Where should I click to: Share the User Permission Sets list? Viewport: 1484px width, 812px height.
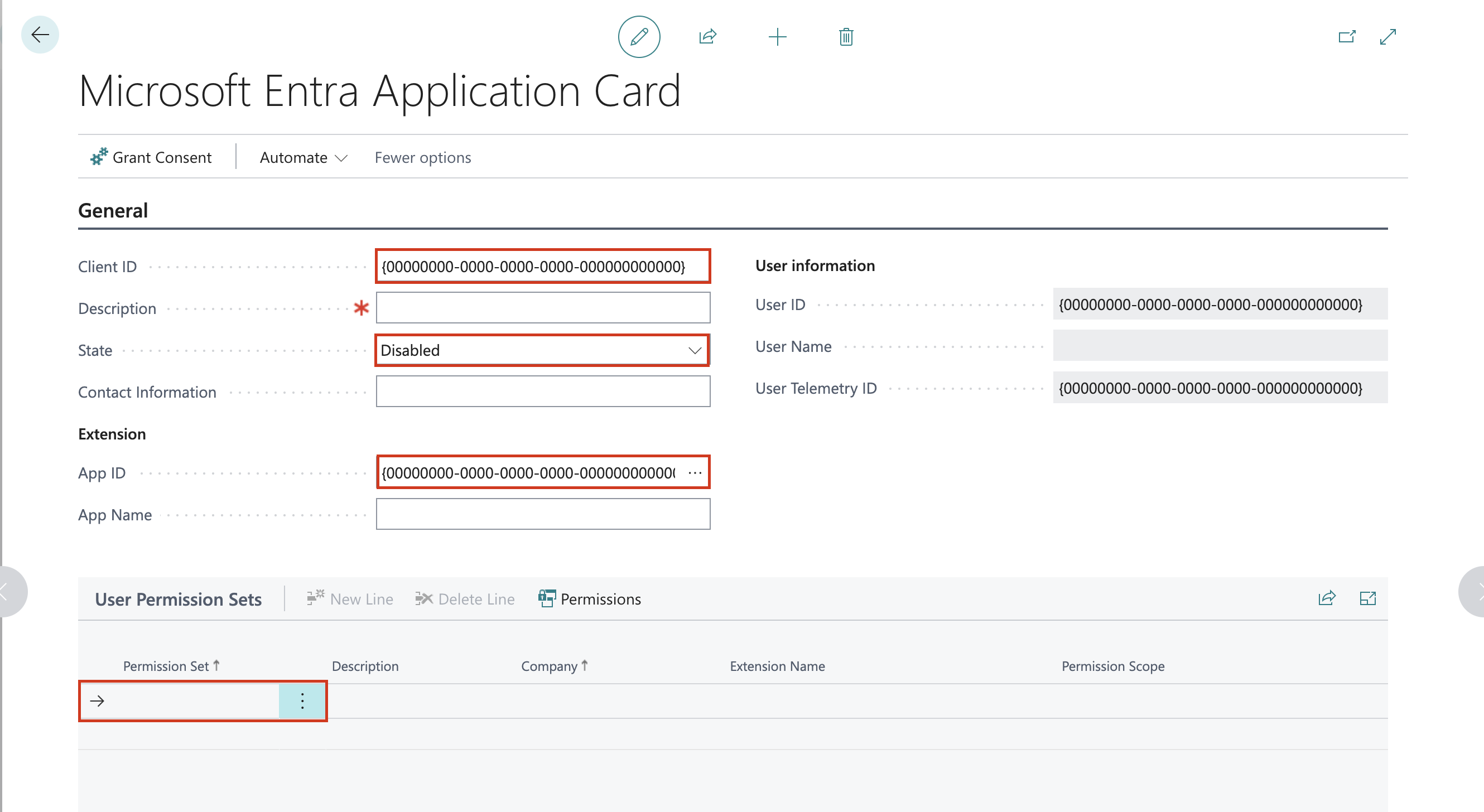tap(1326, 598)
